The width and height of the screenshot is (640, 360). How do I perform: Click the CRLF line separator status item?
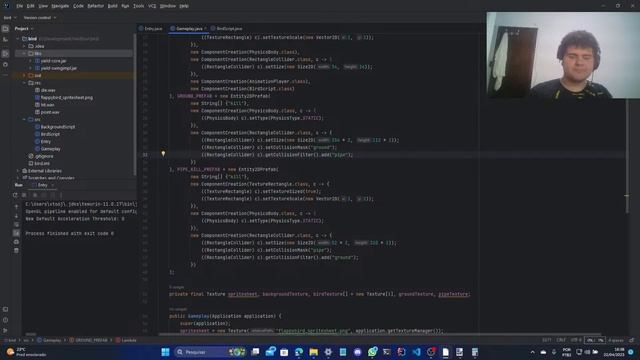pos(561,340)
